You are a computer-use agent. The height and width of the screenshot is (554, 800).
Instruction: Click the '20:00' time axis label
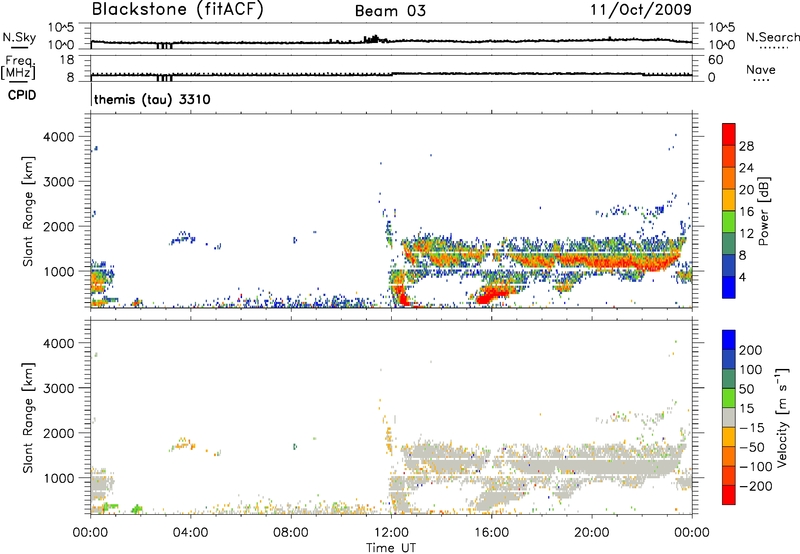[592, 533]
